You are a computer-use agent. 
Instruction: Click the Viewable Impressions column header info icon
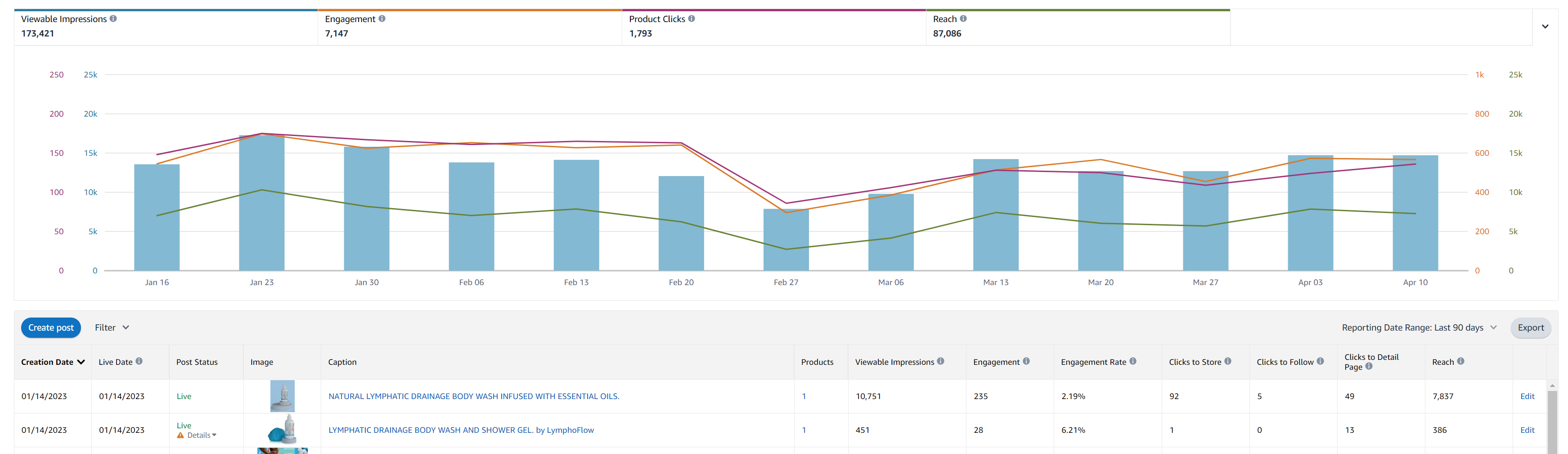point(940,361)
